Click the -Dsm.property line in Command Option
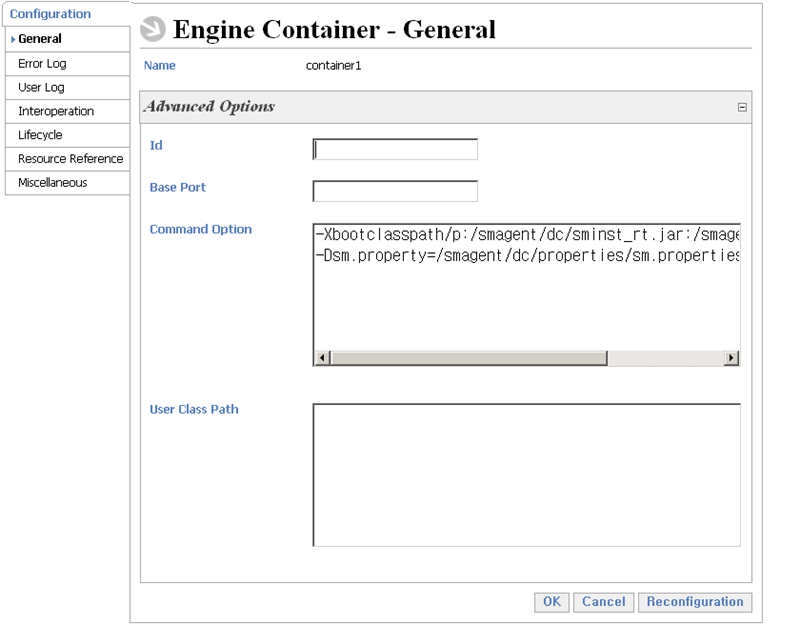 pyautogui.click(x=528, y=255)
